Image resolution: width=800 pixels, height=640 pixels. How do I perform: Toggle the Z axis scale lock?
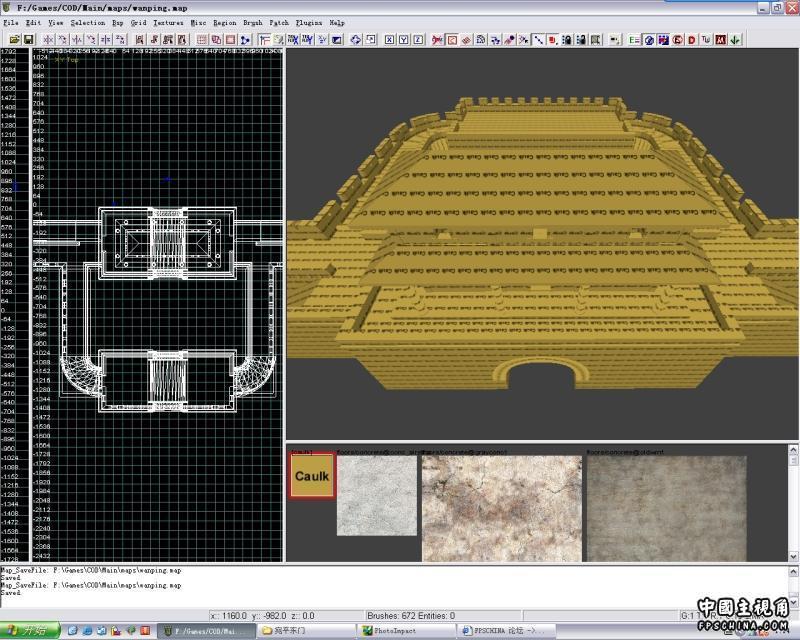pyautogui.click(x=418, y=40)
